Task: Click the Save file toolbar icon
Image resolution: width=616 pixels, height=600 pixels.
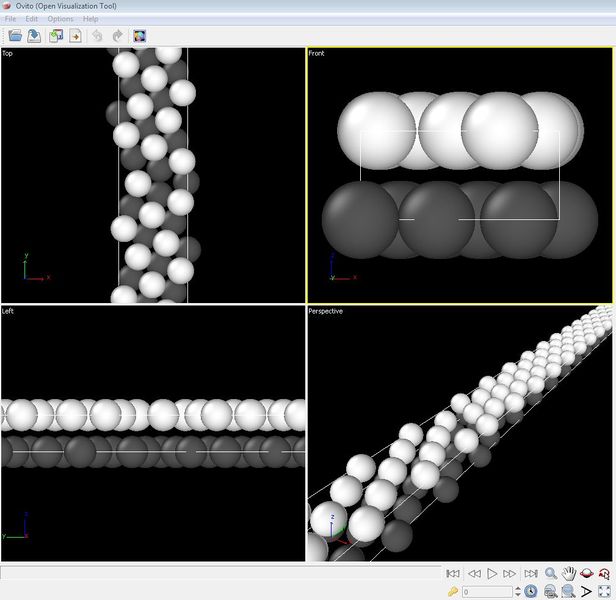Action: click(34, 36)
